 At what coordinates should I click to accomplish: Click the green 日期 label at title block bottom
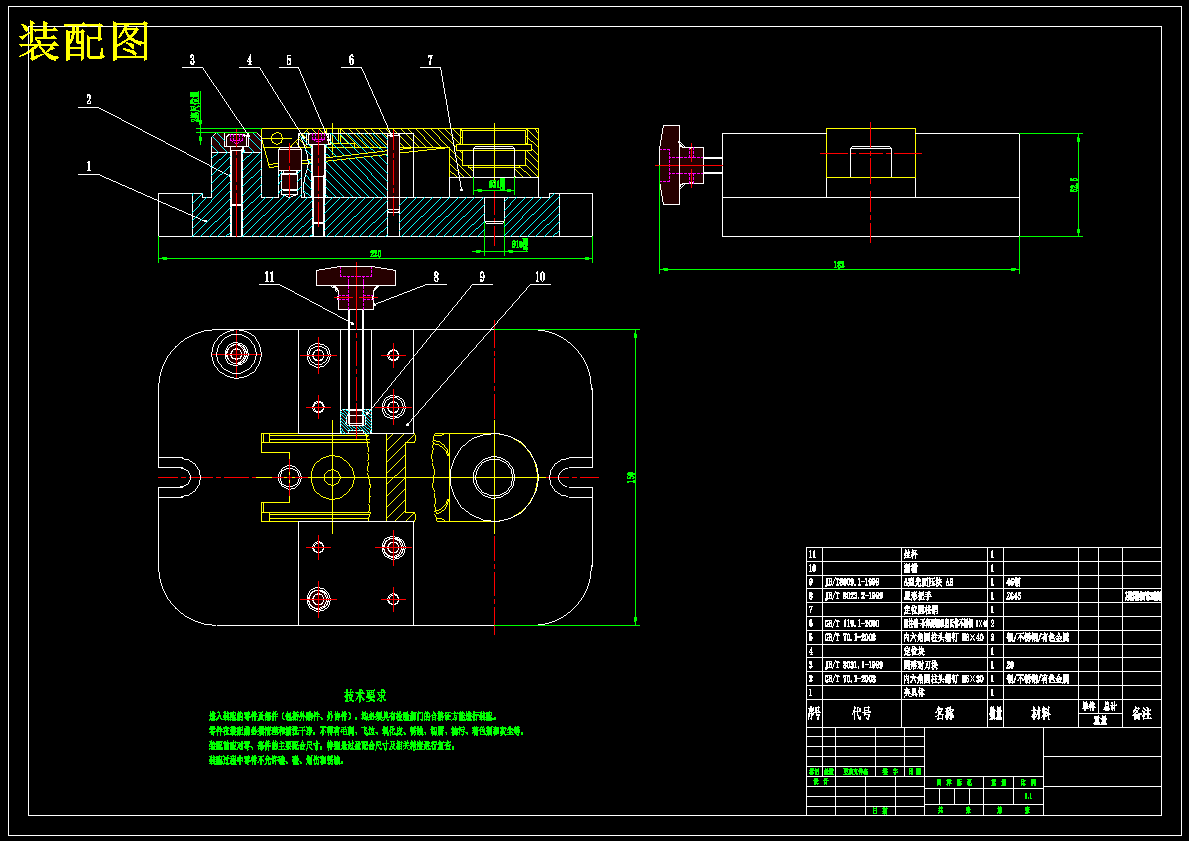879,810
